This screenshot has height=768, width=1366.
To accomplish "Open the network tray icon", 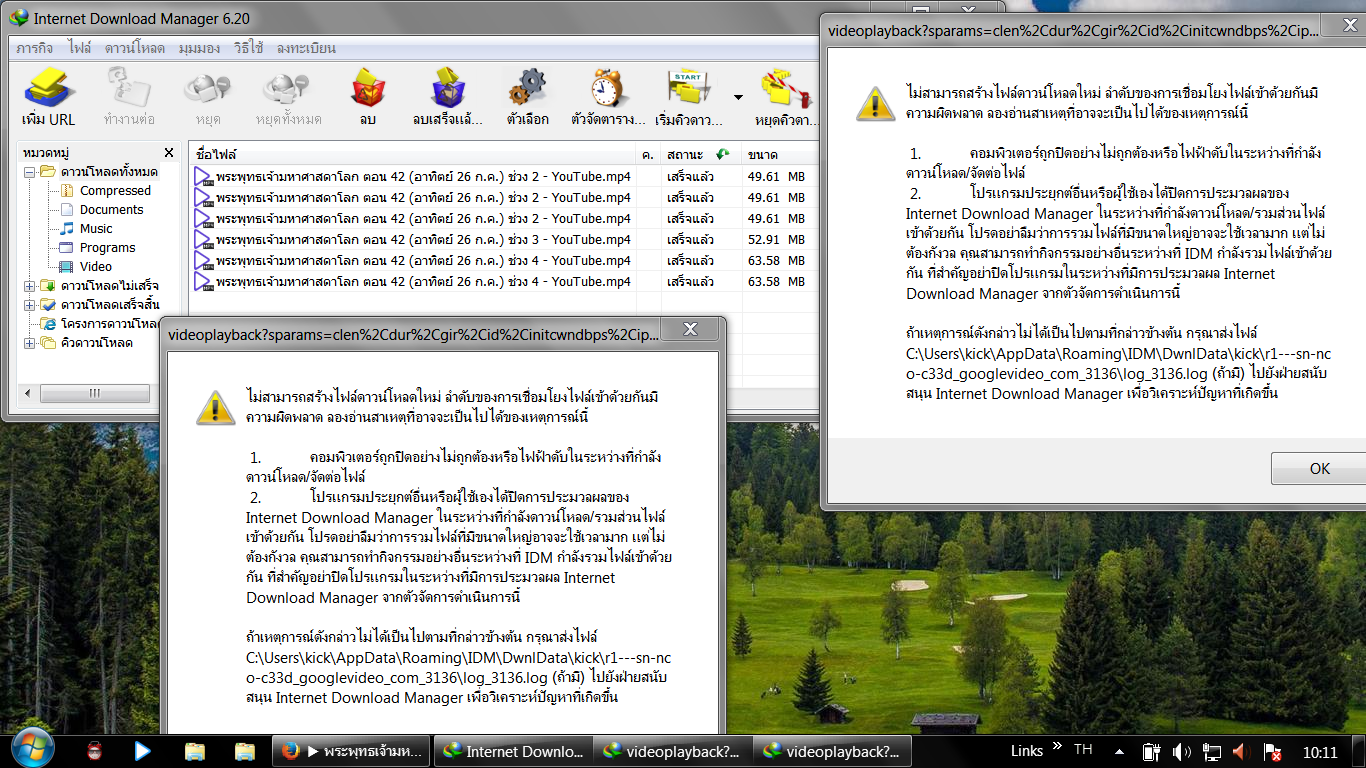I will click(x=1212, y=751).
